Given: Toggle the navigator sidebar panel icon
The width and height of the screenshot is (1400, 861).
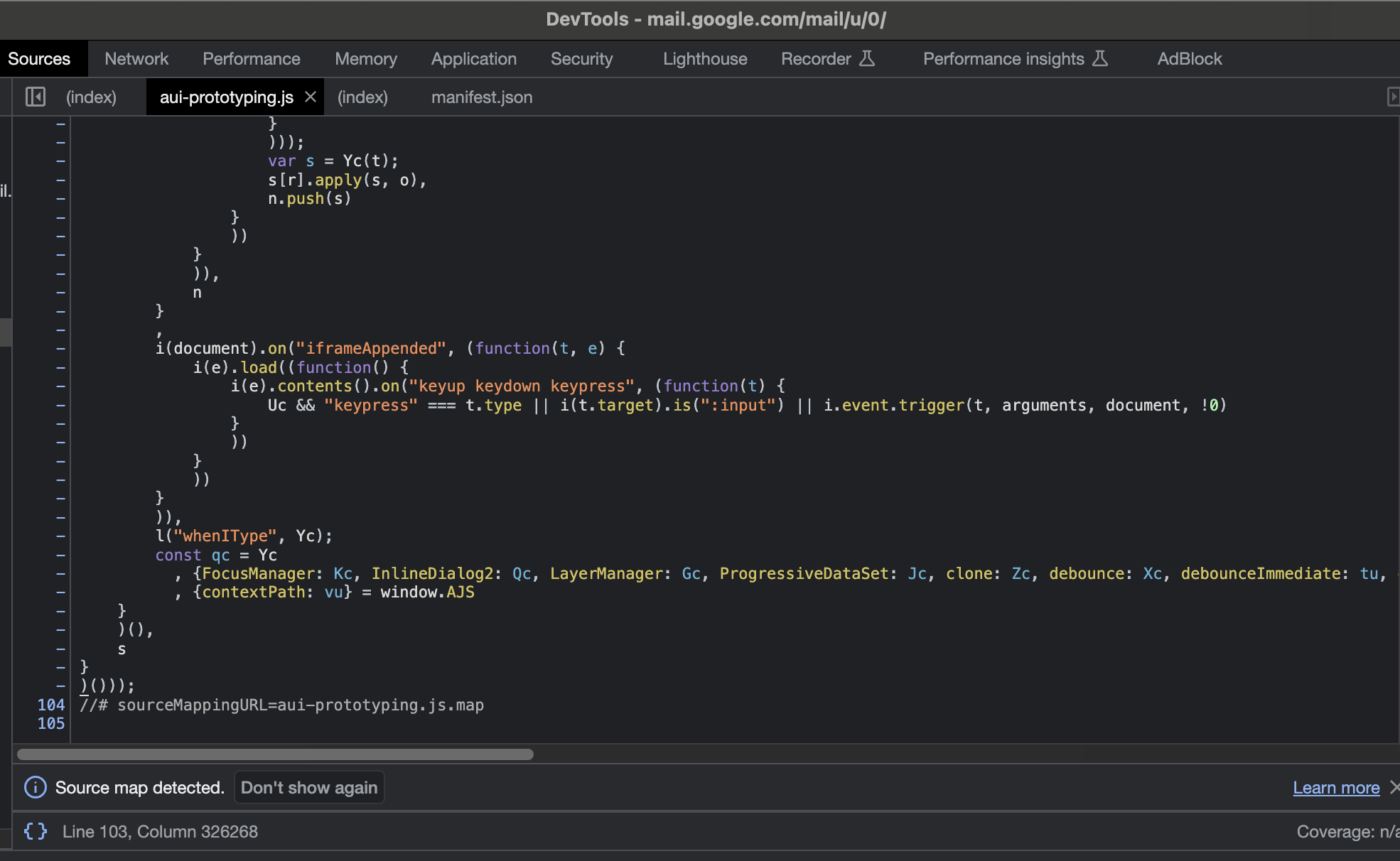Looking at the screenshot, I should [36, 97].
